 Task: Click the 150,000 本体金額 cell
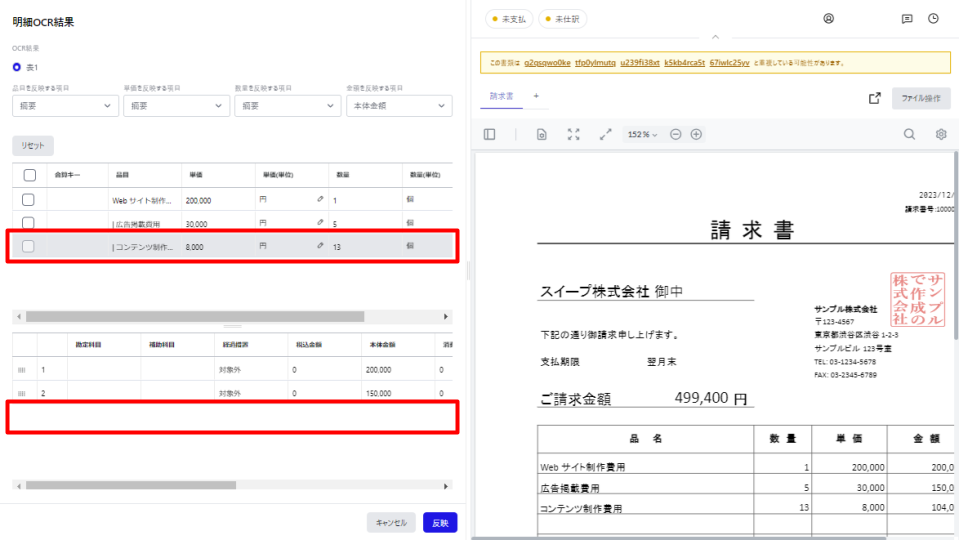[398, 393]
